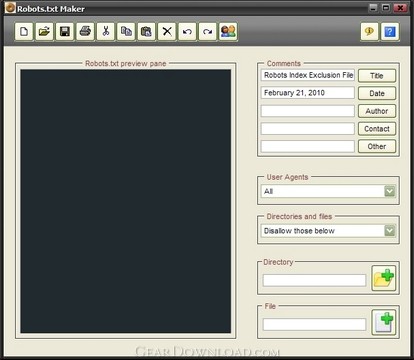
Task: Create a new robots.txt file
Action: click(x=24, y=32)
